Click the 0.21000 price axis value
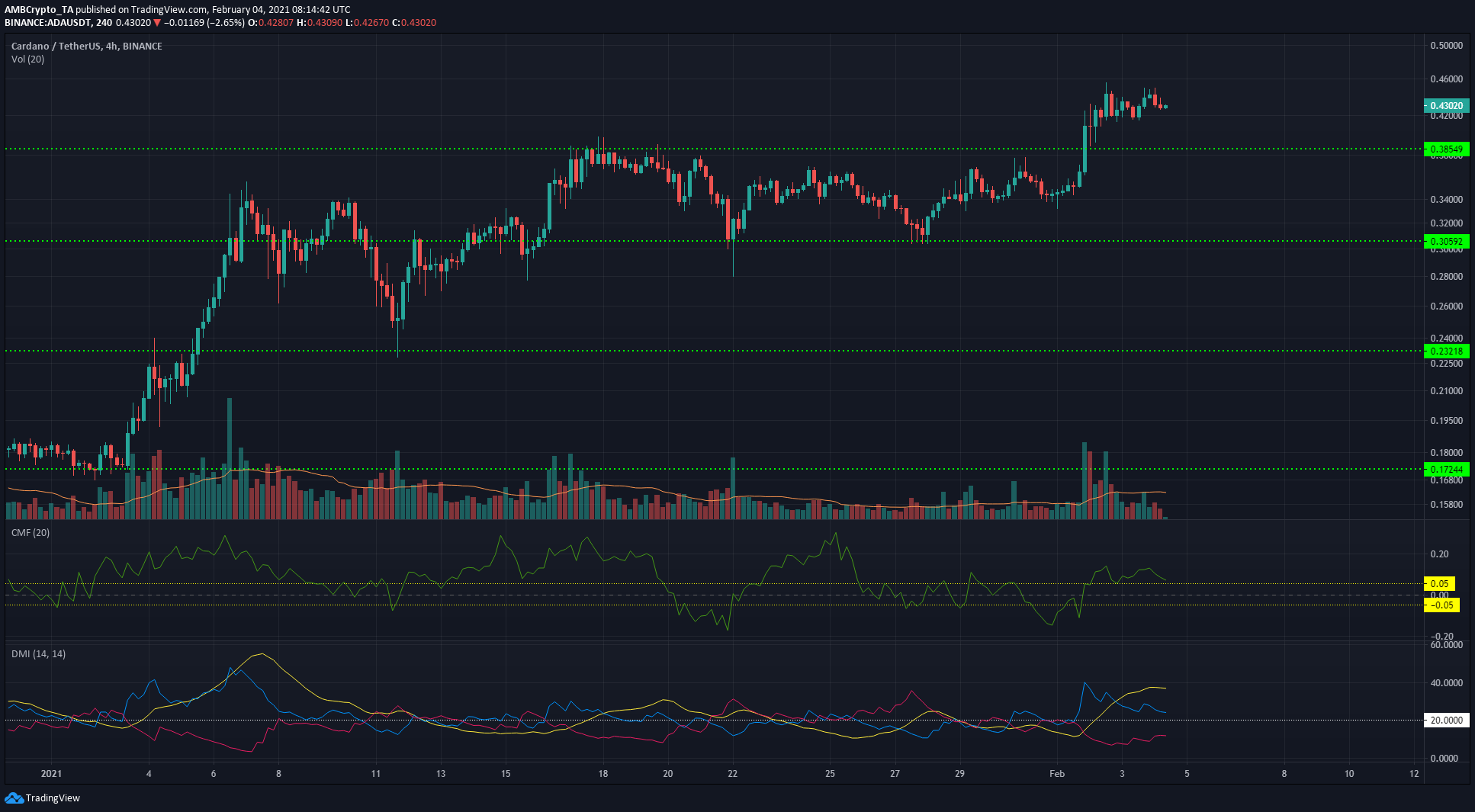 tap(1446, 391)
